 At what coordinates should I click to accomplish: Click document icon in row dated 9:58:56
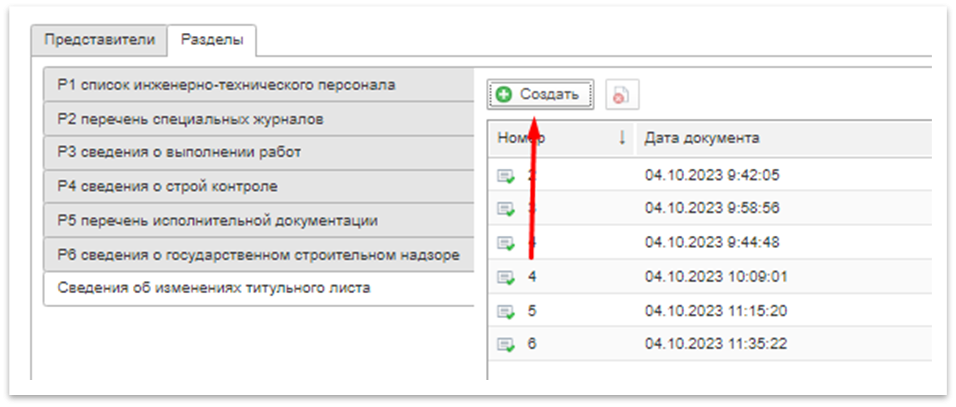click(506, 209)
